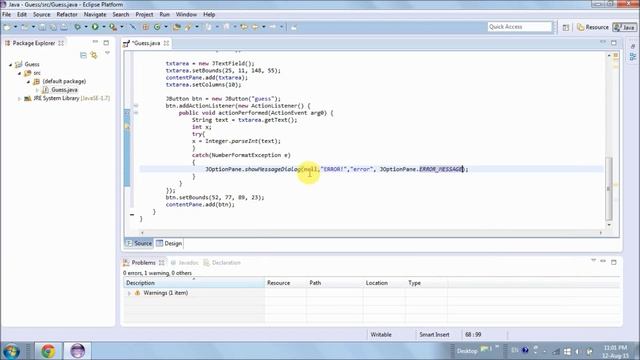Switch to the Source editor tab

pyautogui.click(x=138, y=243)
